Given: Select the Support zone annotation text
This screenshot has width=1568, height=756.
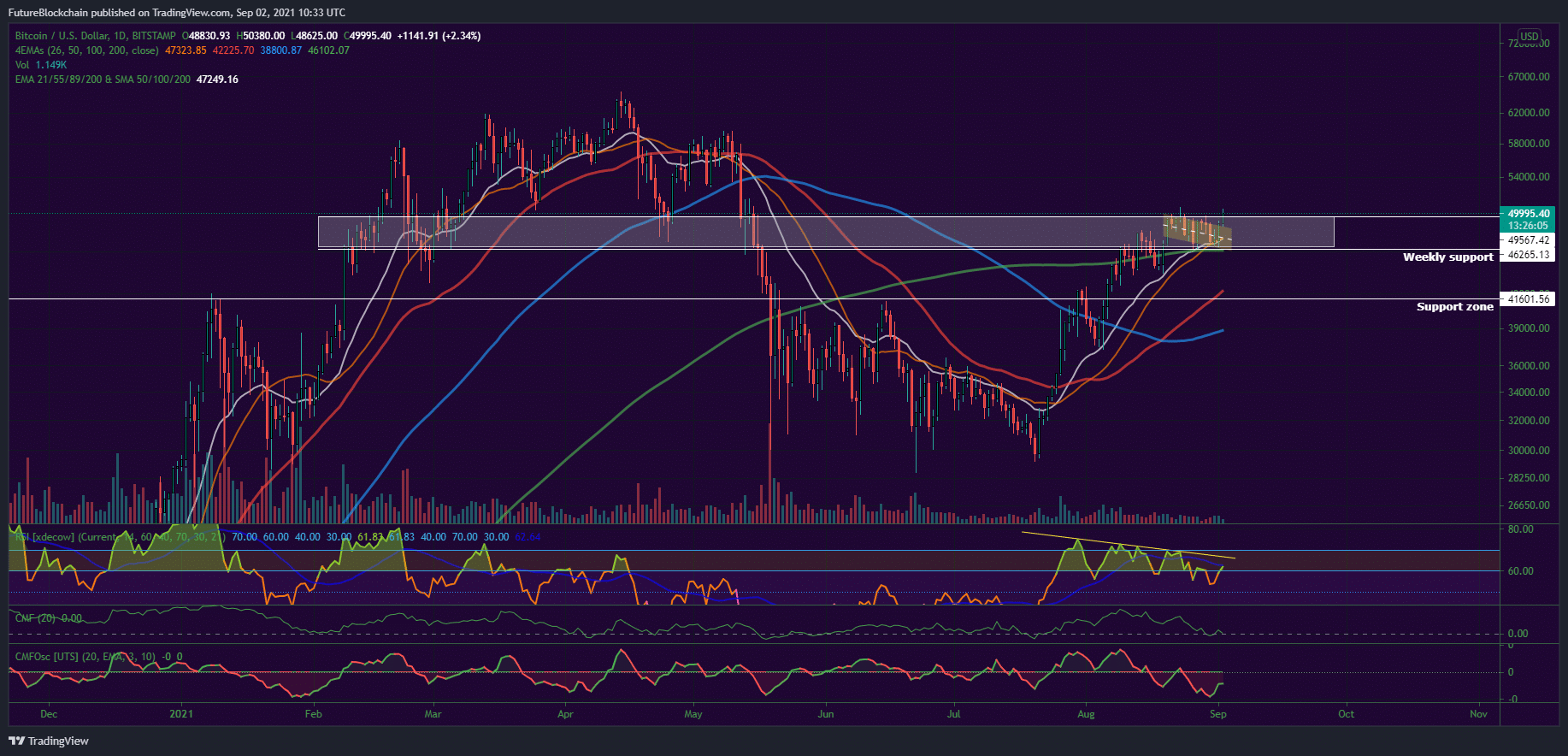Looking at the screenshot, I should [x=1454, y=306].
